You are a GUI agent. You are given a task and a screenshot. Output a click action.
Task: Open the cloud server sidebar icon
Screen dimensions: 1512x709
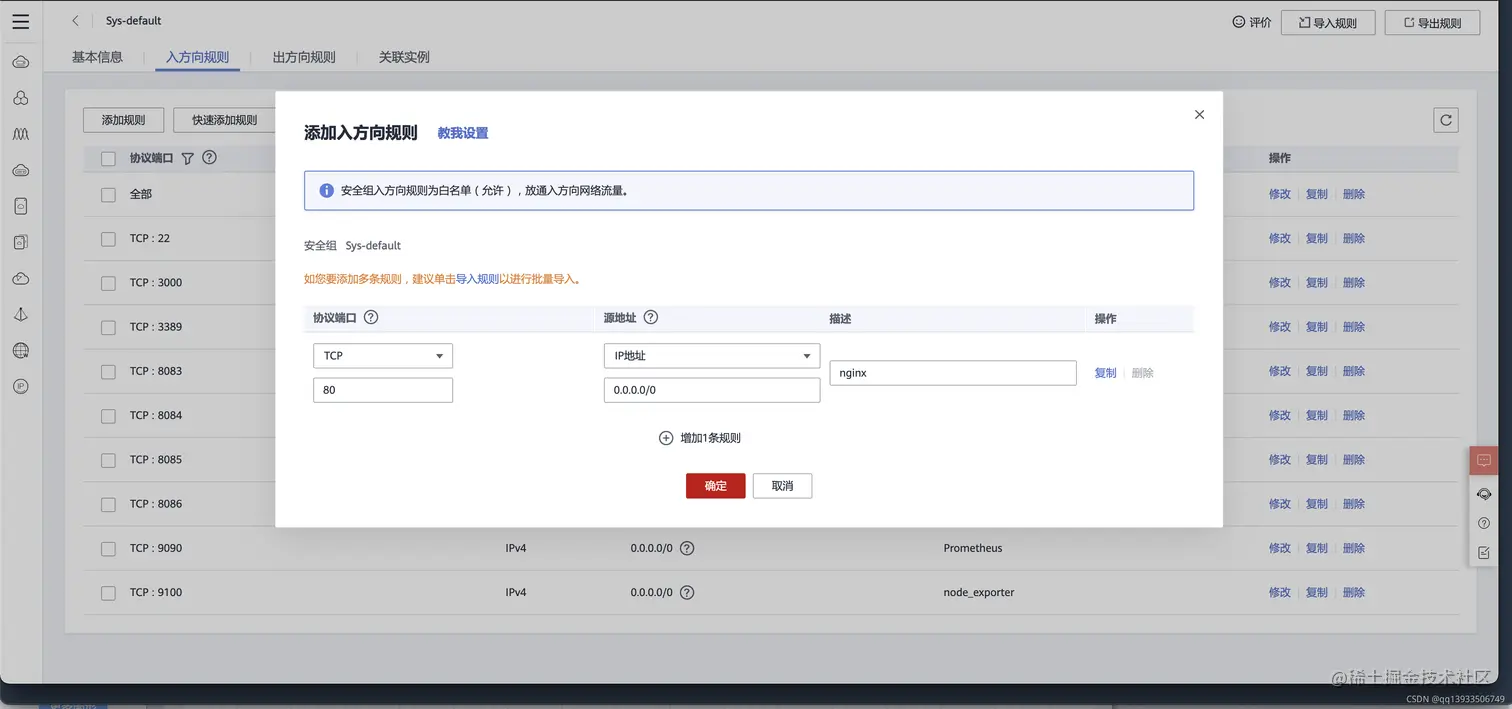coord(21,63)
